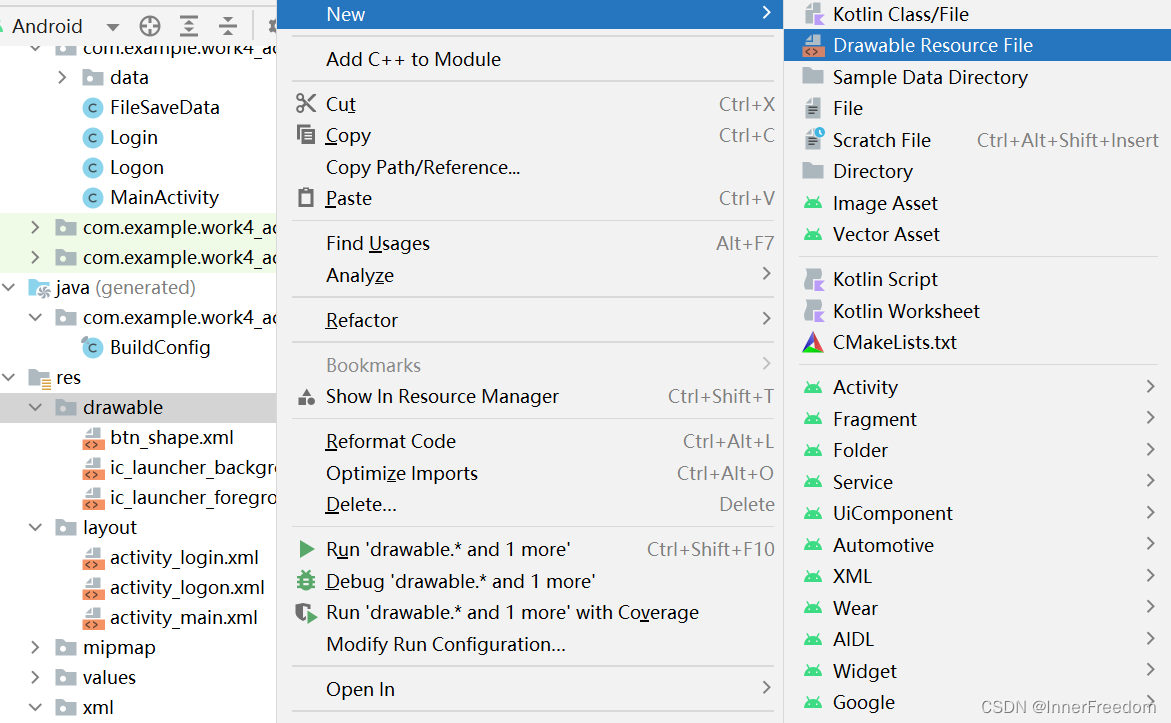Collapse the layout folder
Screen dimensions: 1171x723
[x=35, y=527]
